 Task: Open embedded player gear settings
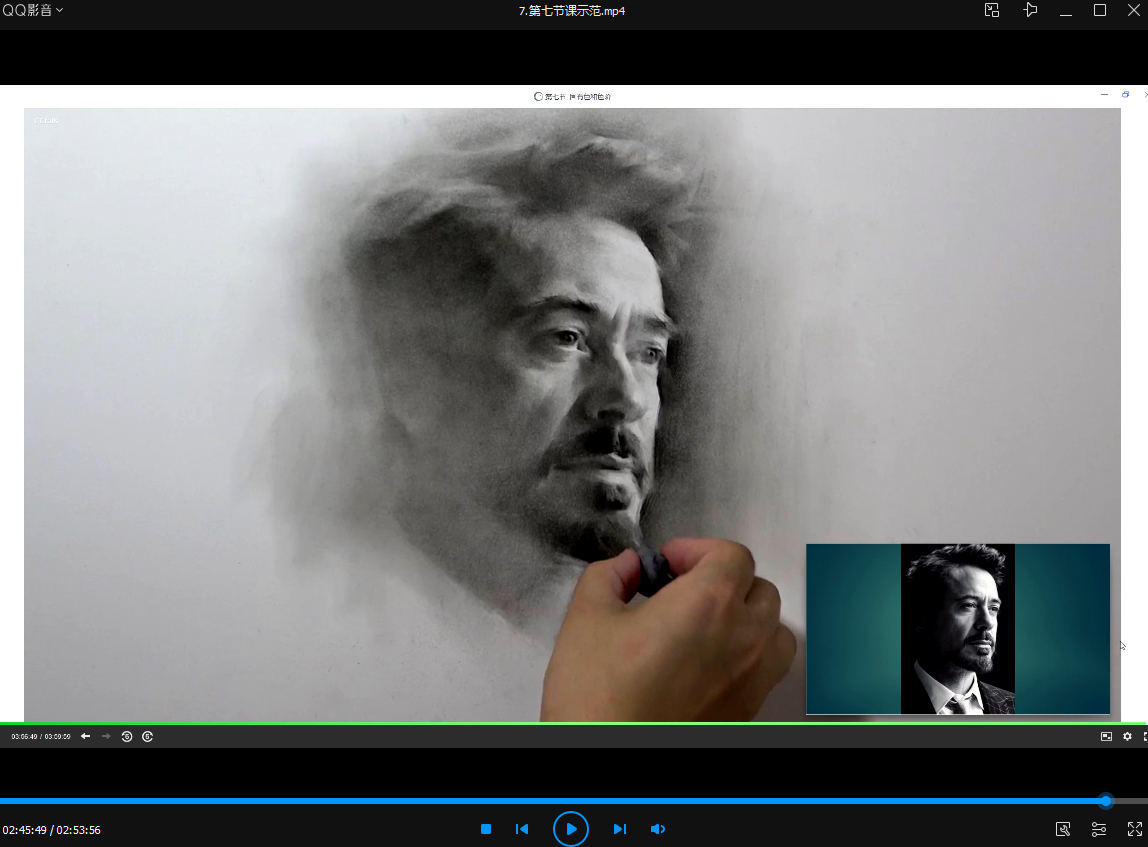point(1127,736)
